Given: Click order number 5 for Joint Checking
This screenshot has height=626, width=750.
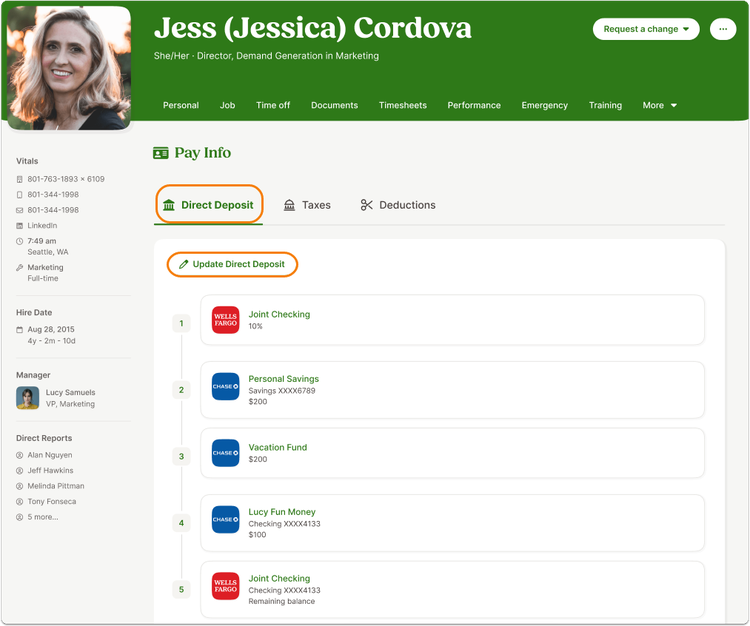Looking at the screenshot, I should coord(181,590).
